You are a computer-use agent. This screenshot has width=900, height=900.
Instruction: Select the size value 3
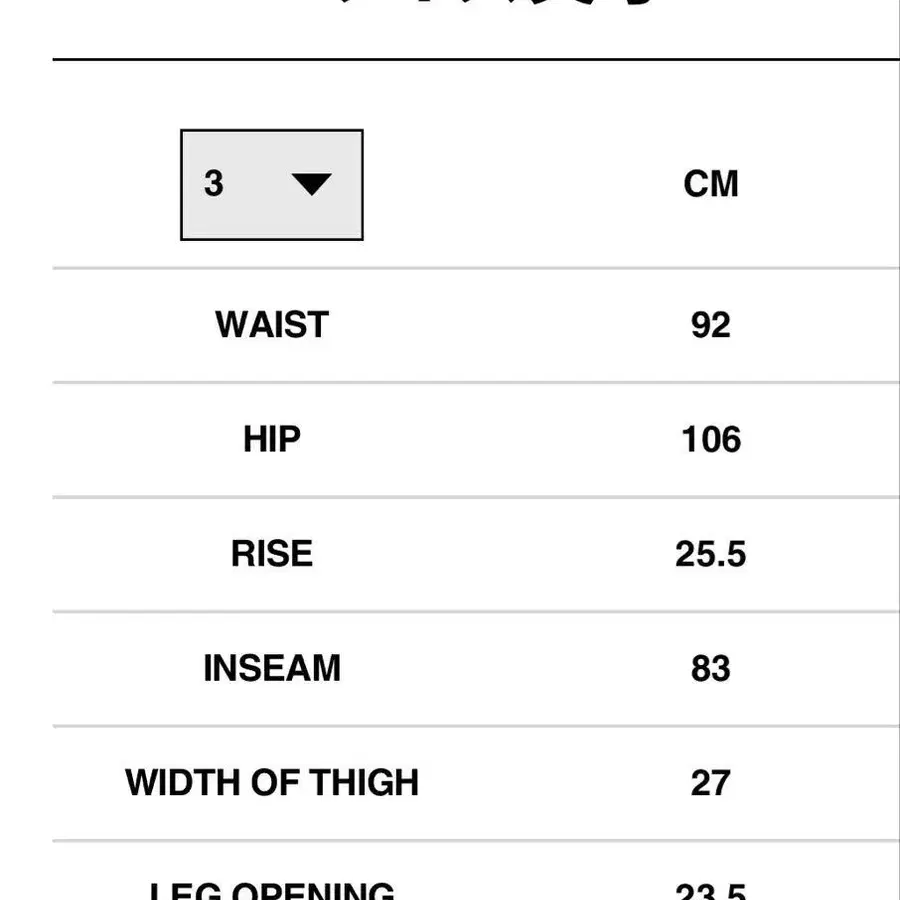click(214, 184)
